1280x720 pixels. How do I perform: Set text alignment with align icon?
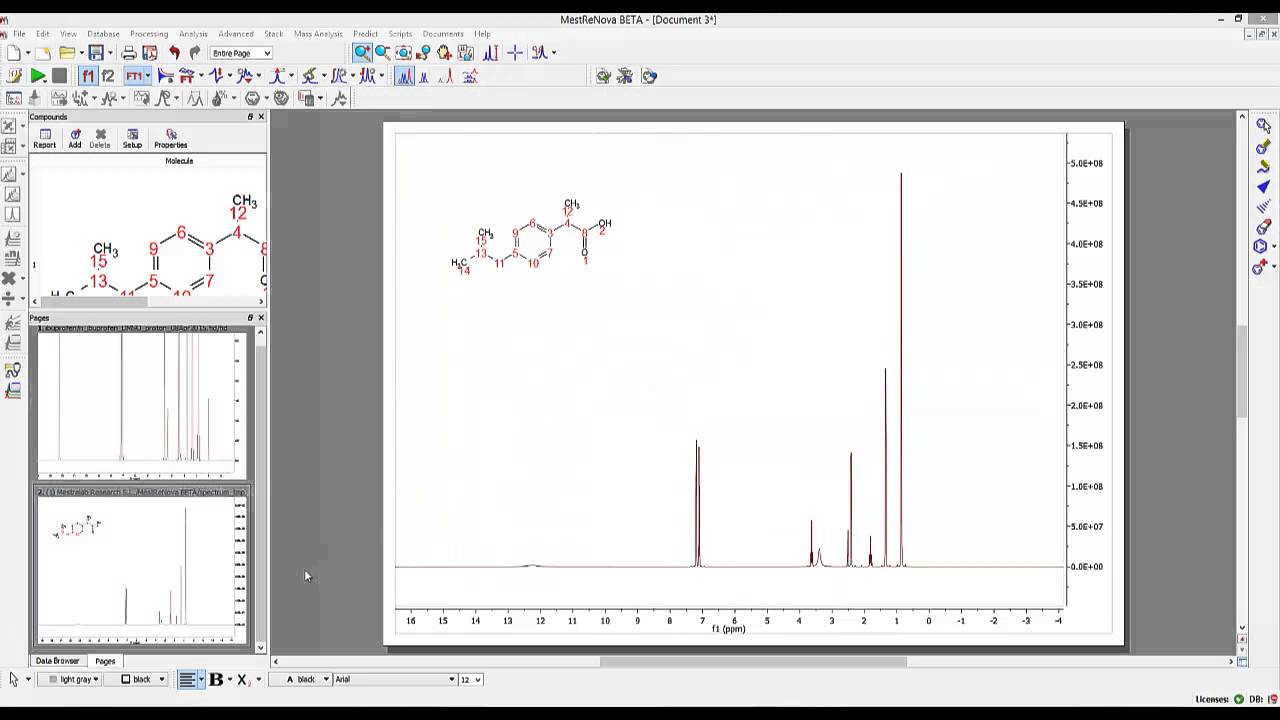pyautogui.click(x=186, y=679)
